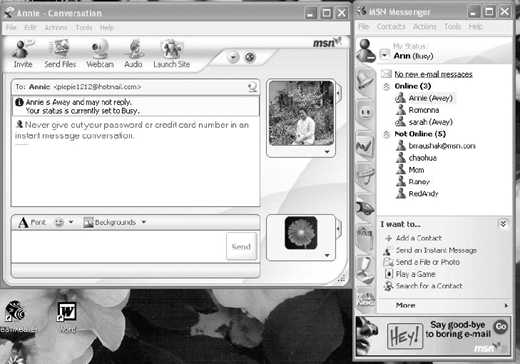Select the offline msn.com contact
This screenshot has width=520, height=364.
(x=435, y=146)
